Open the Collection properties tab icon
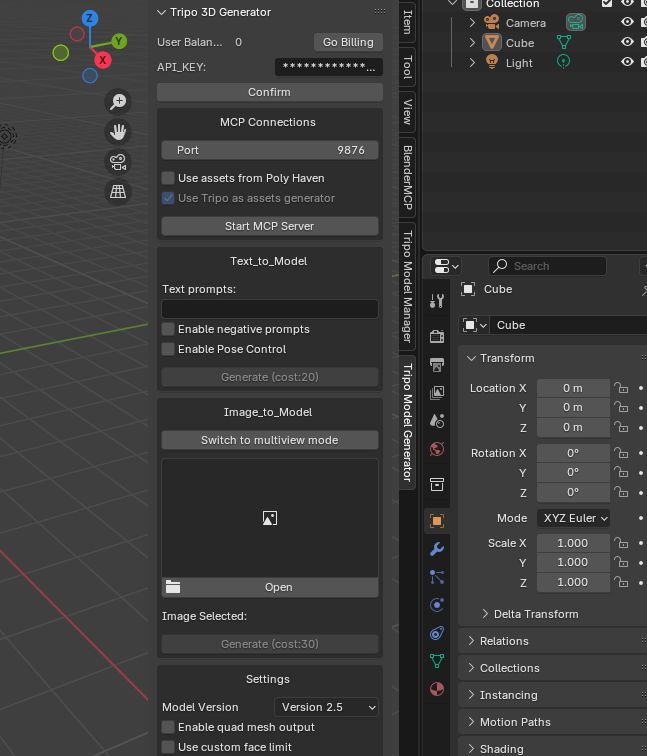The image size is (647, 756). point(437,484)
